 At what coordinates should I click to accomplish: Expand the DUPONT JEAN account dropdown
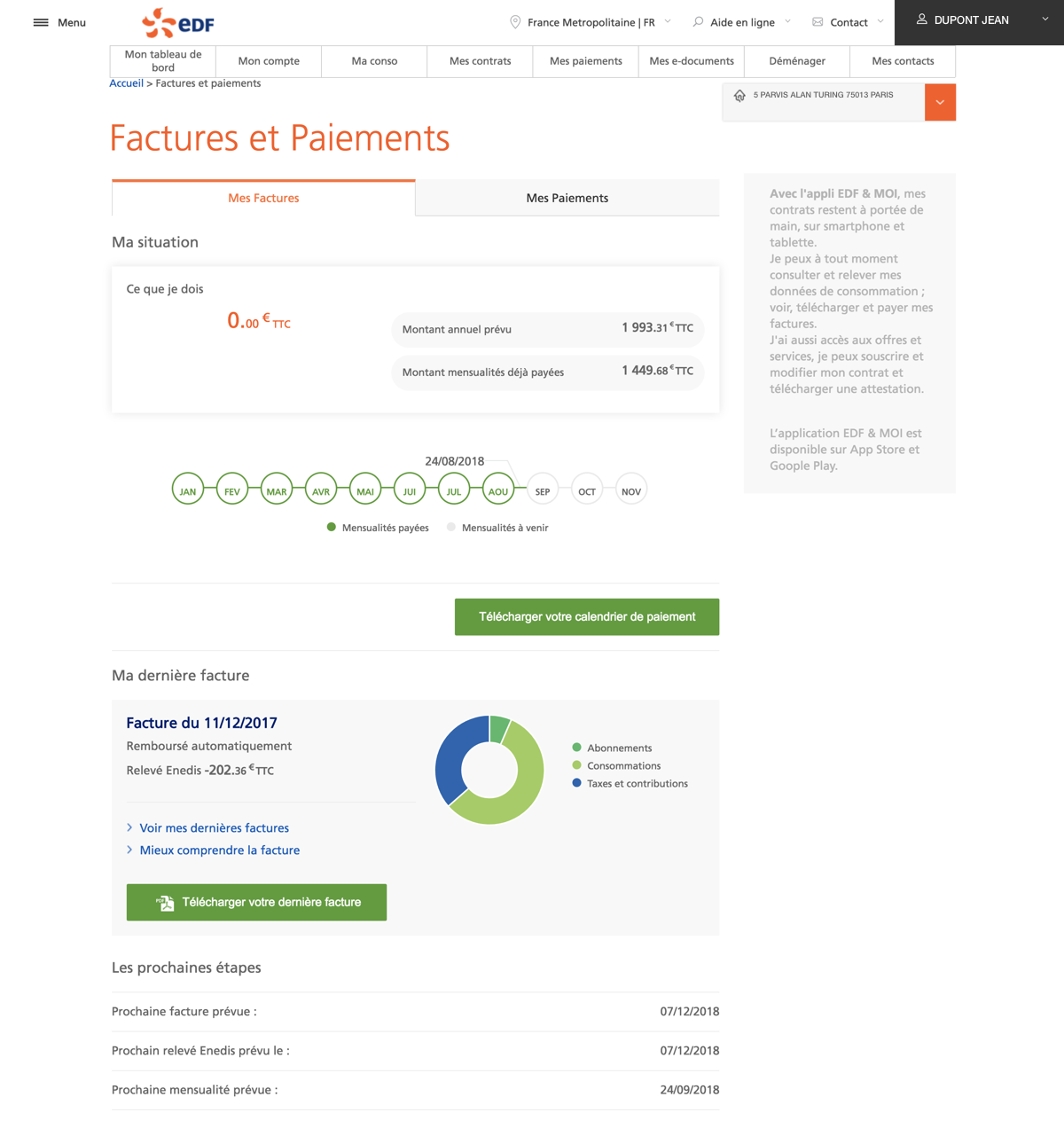coord(1044,20)
